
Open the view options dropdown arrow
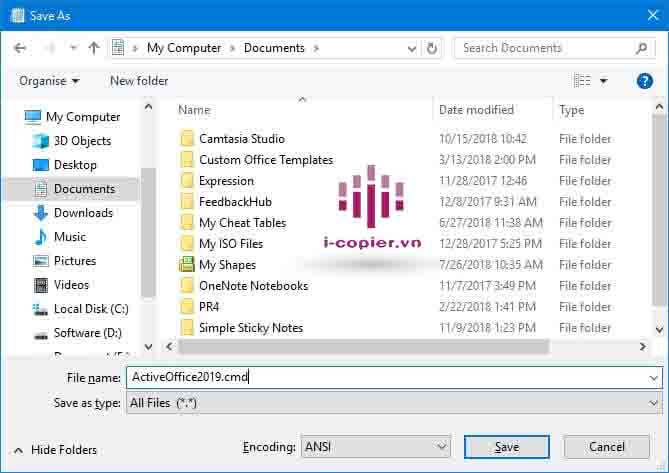pos(603,81)
